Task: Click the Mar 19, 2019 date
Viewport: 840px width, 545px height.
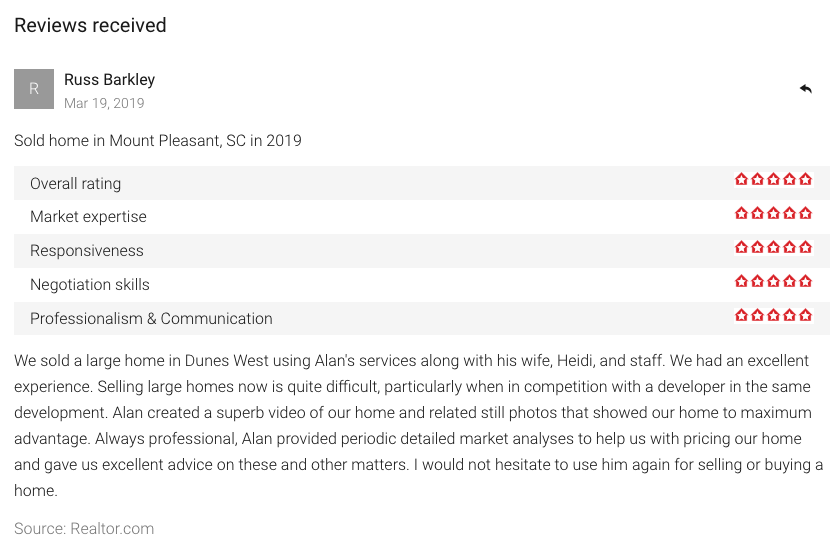Action: click(x=104, y=103)
